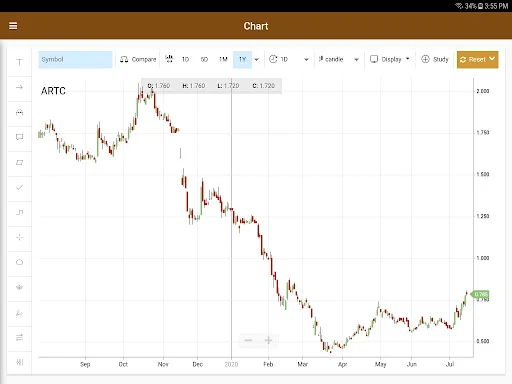Viewport: 512px width, 384px height.
Task: Click the chart range icon before 1D
Action: [169, 59]
